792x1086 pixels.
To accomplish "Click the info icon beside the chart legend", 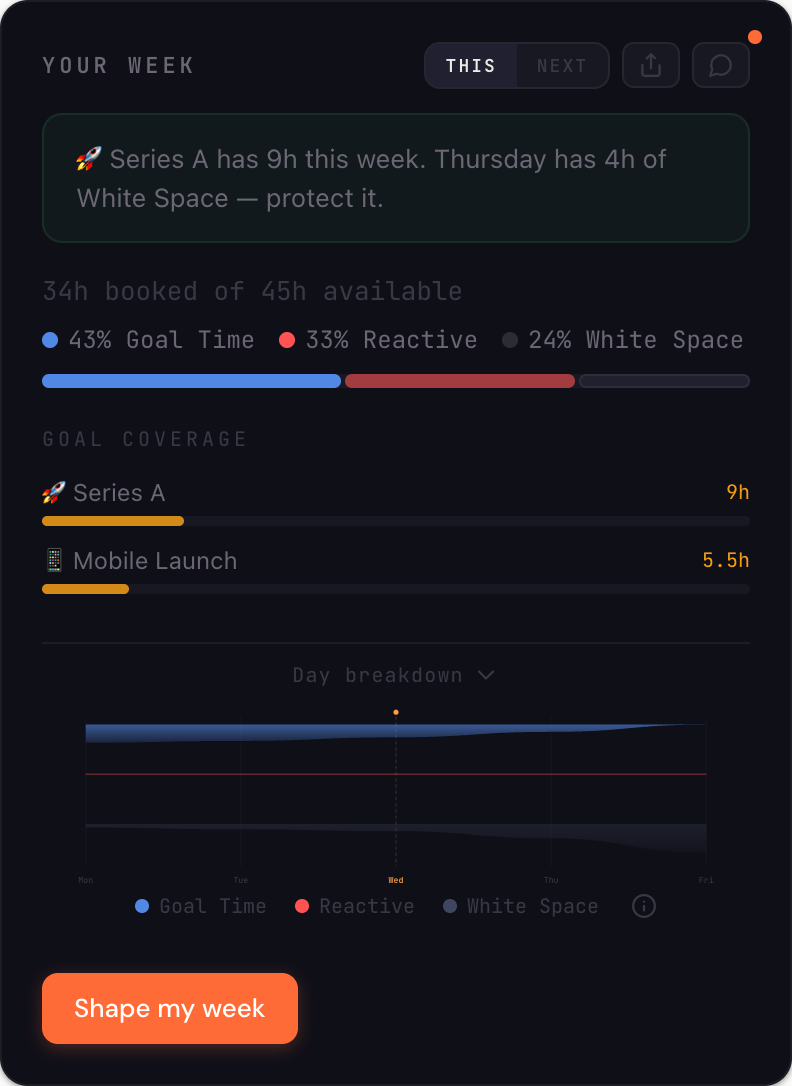I will click(643, 906).
